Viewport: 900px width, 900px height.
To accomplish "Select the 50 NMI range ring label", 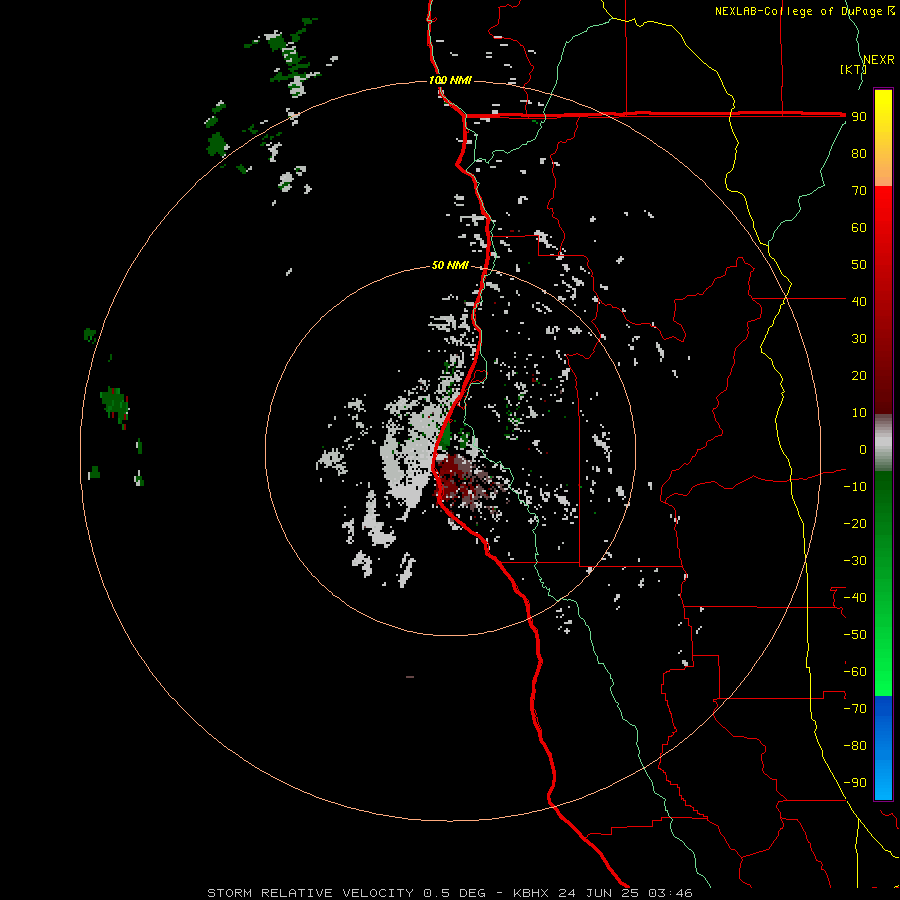I will (450, 265).
